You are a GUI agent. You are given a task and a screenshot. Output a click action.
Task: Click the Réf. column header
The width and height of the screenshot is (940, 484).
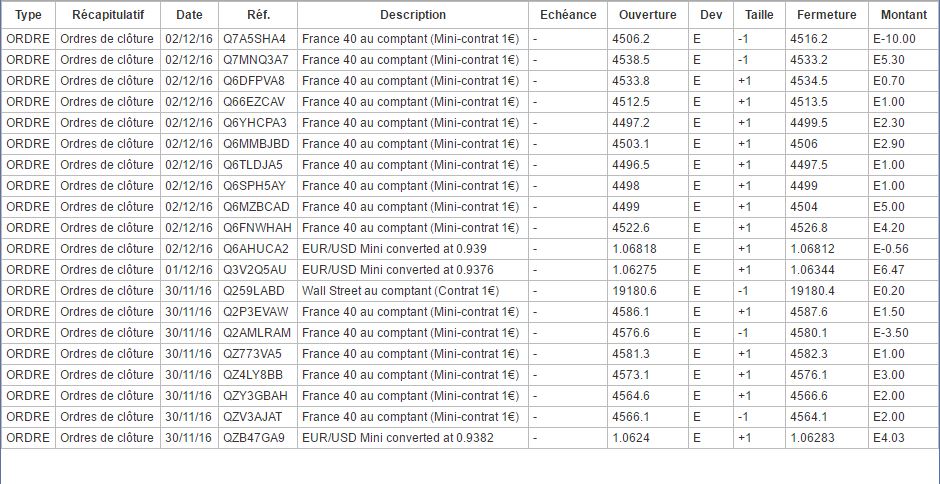[257, 15]
